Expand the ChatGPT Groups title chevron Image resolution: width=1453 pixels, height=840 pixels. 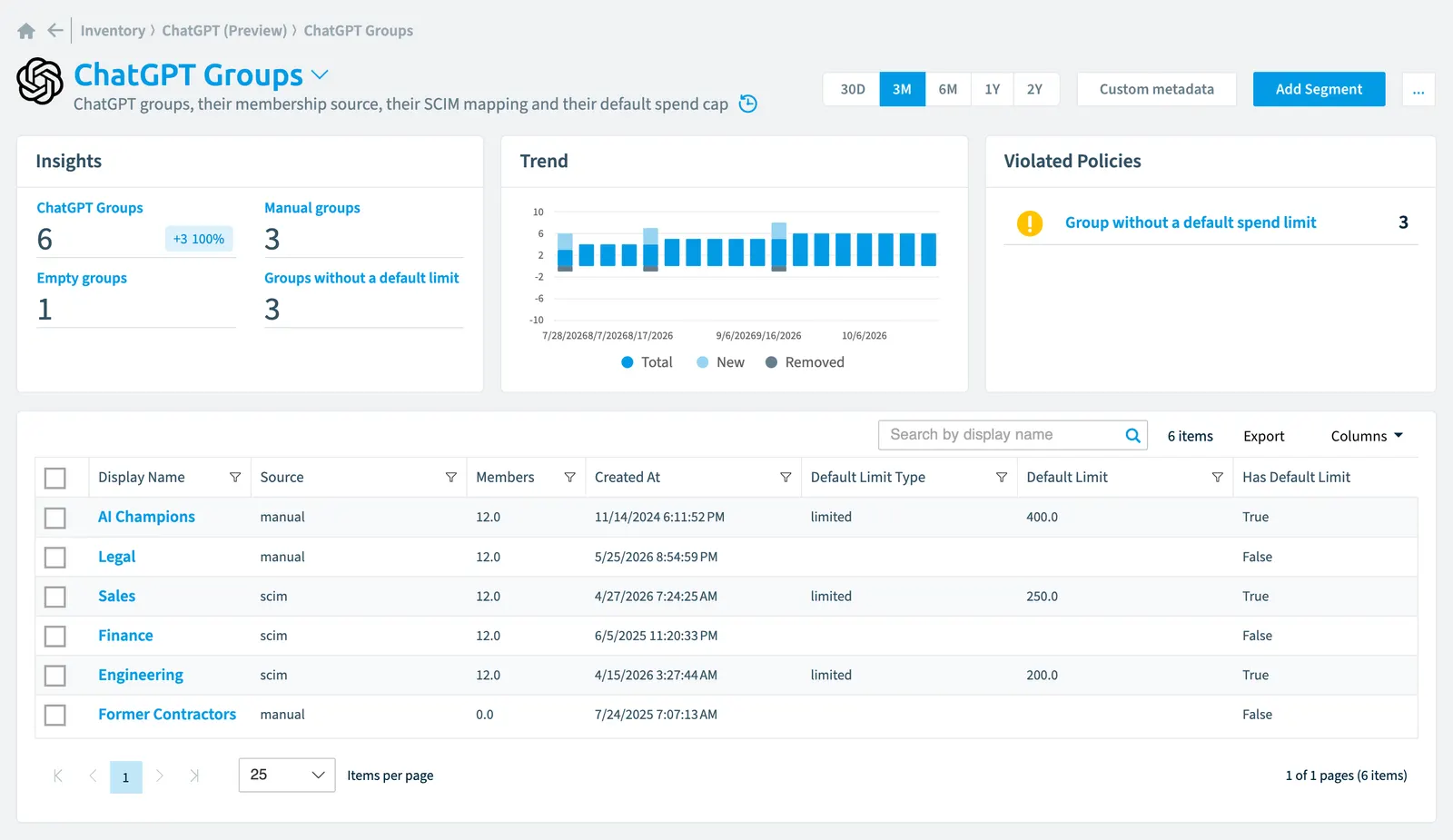(320, 74)
